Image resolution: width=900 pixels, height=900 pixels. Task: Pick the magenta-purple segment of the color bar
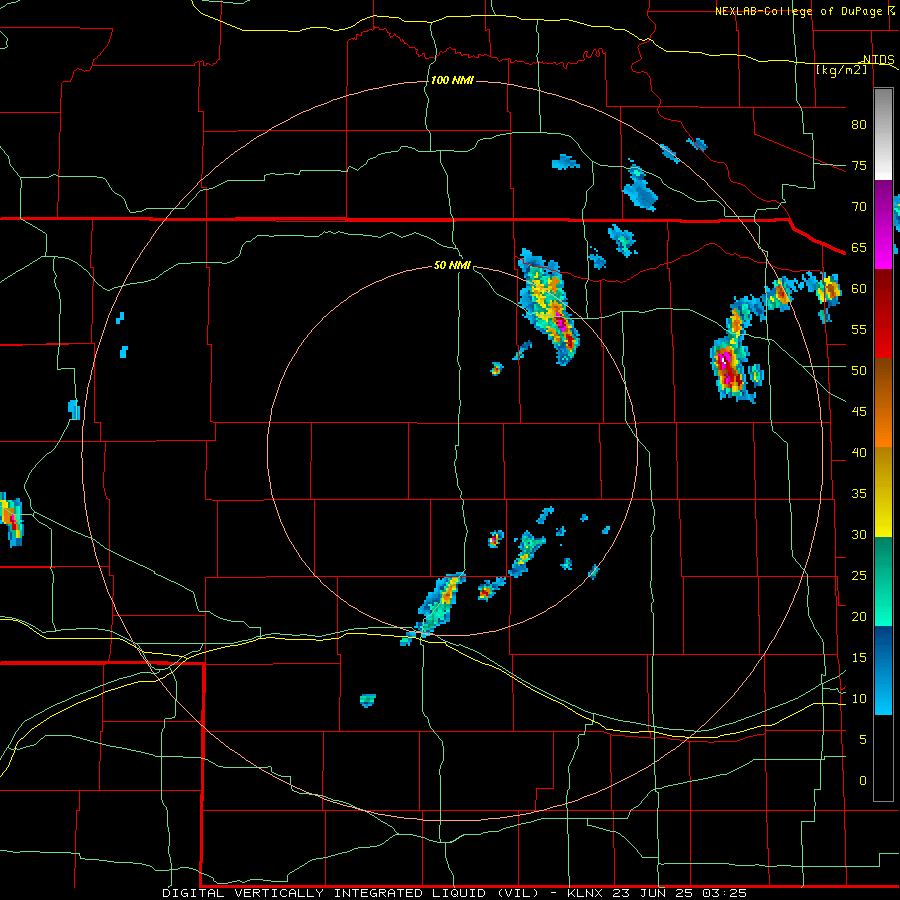pos(883,224)
